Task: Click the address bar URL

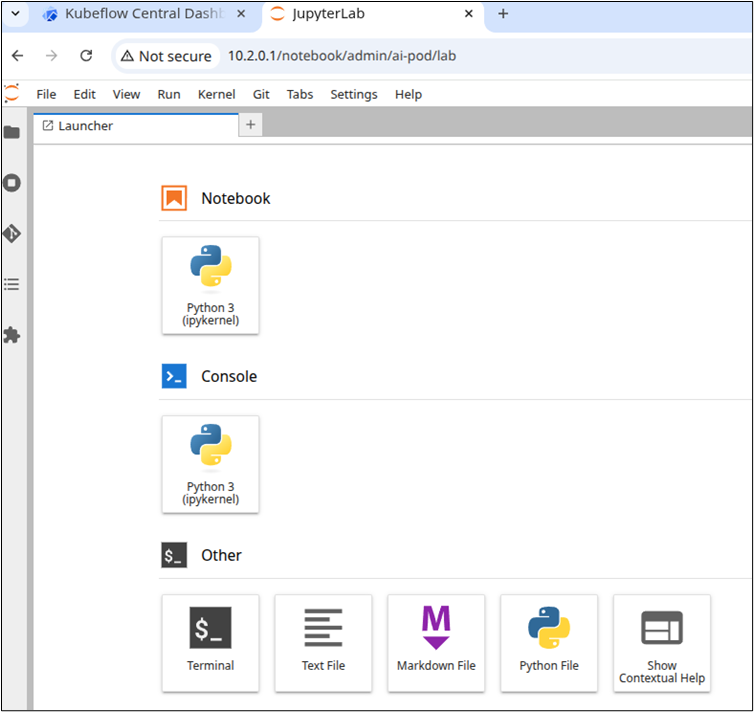Action: [x=342, y=56]
